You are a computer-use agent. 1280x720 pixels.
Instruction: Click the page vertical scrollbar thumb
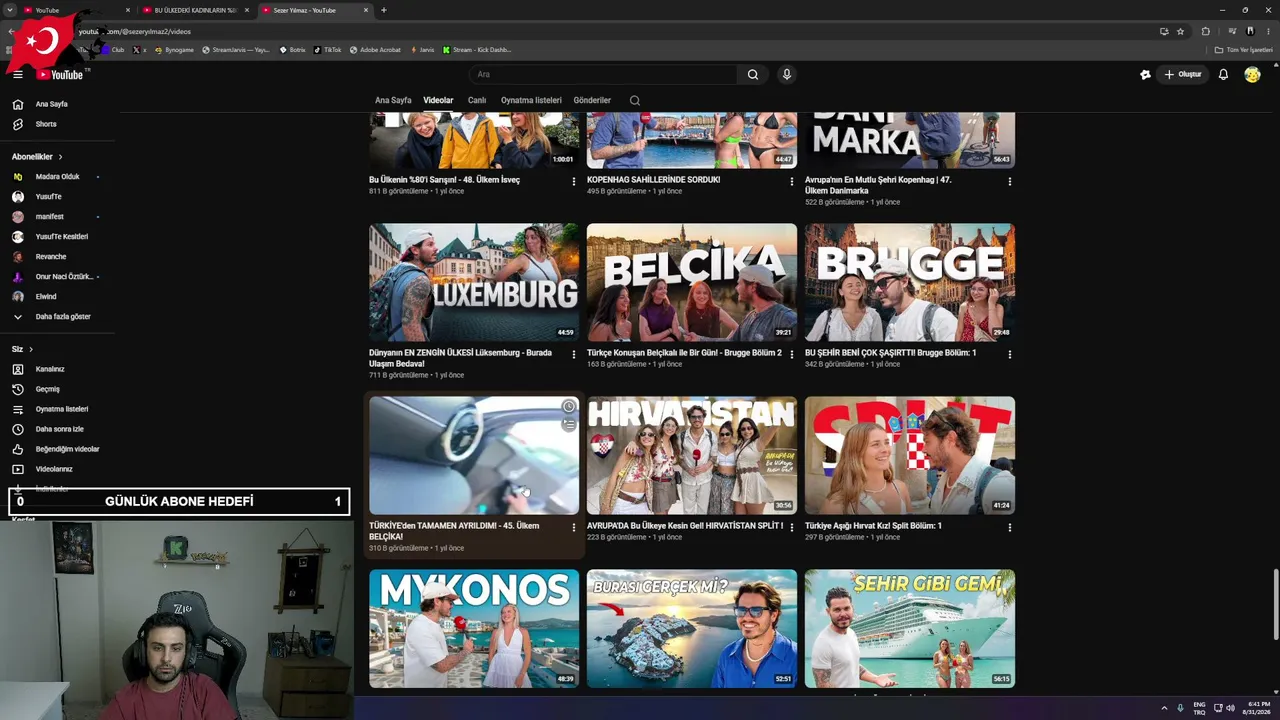coord(1276,604)
